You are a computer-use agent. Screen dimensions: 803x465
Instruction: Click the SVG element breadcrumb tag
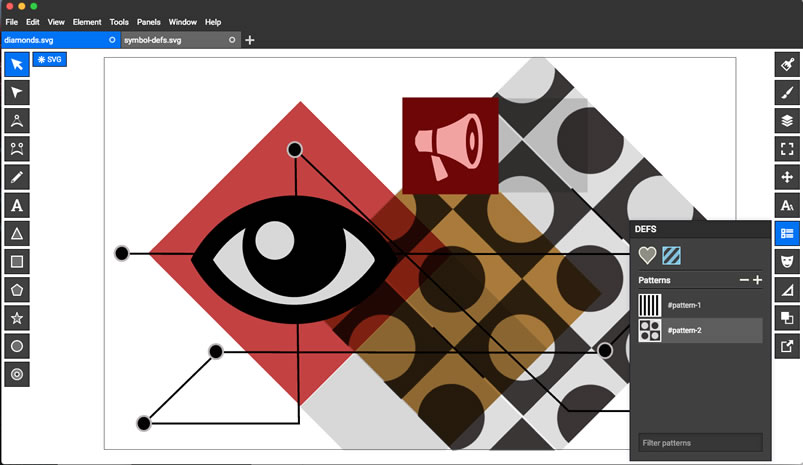coord(49,60)
